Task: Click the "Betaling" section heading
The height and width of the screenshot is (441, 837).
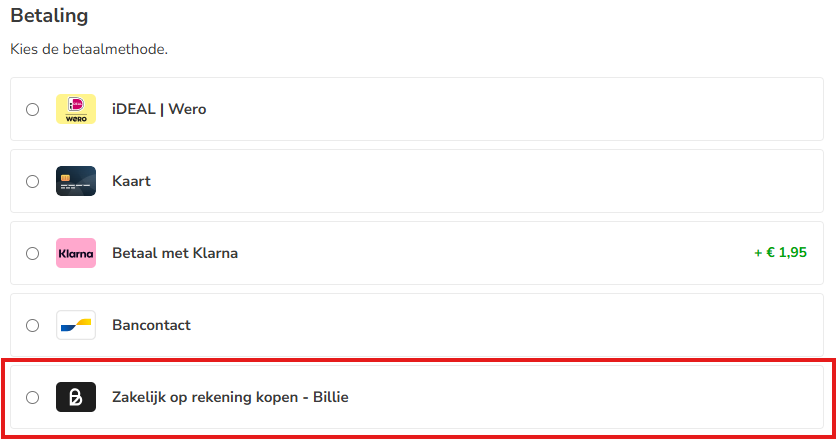Action: [49, 16]
